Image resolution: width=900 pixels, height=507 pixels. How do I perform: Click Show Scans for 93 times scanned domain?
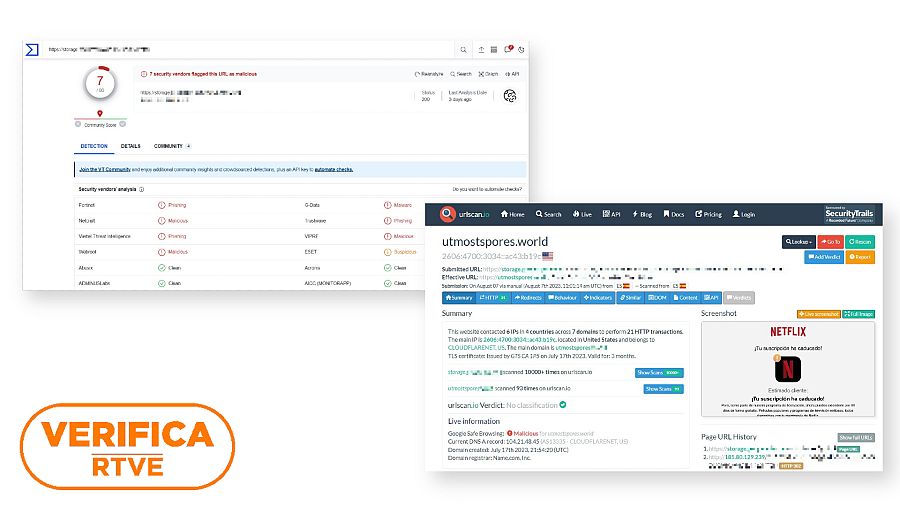[x=663, y=389]
